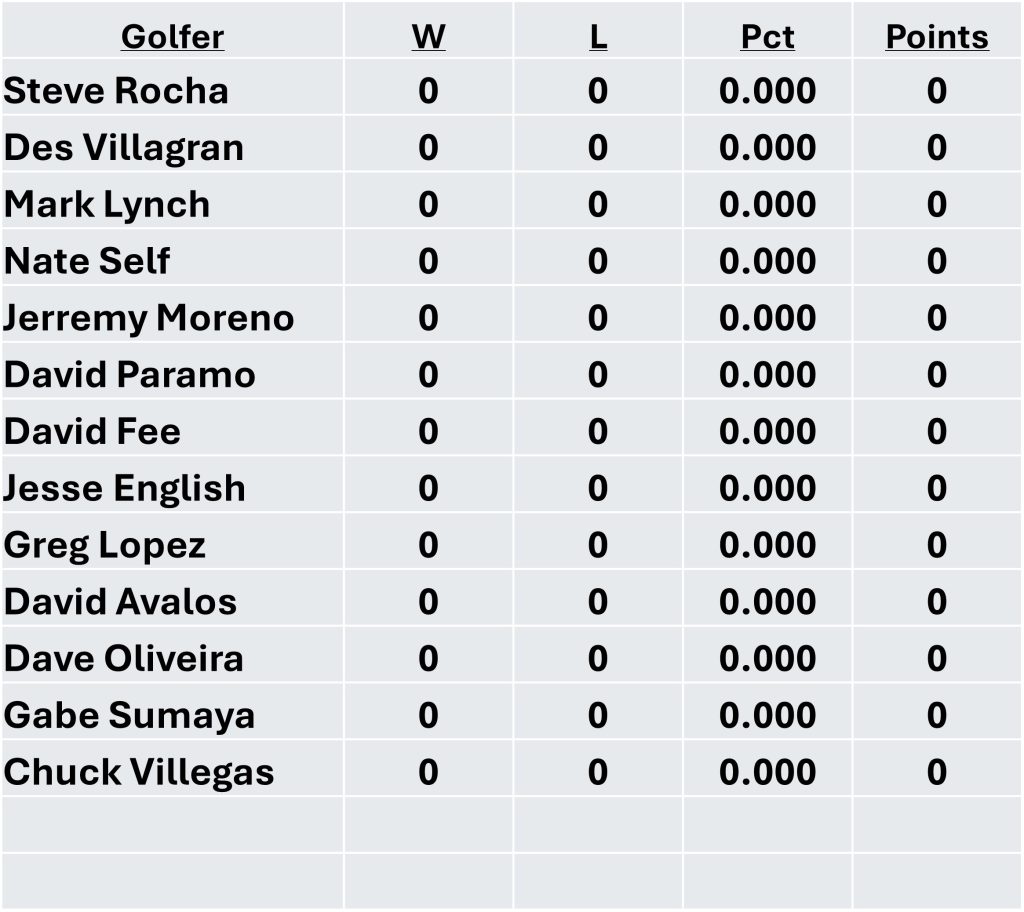Select the Jerremy Moreno cell

(149, 318)
